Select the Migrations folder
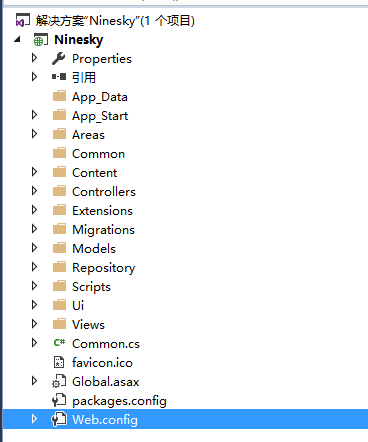Screen dimensions: 368x442 [103, 230]
